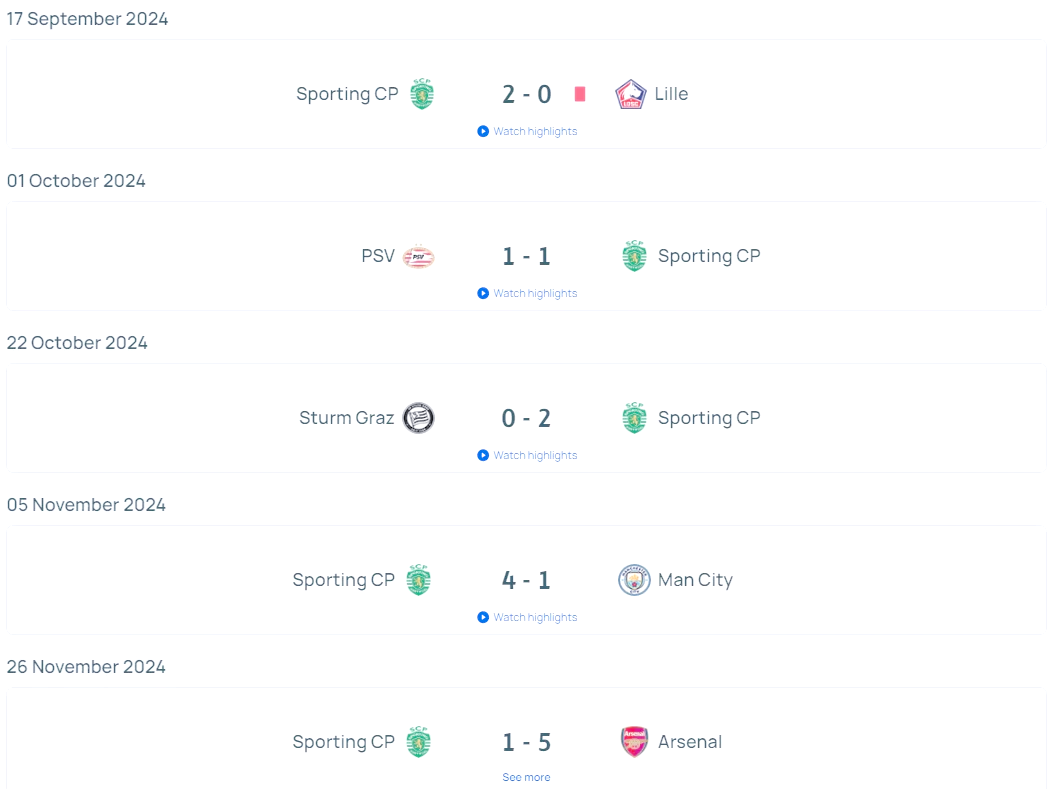
Task: Click the red card indicator beside Lille
Action: [580, 94]
